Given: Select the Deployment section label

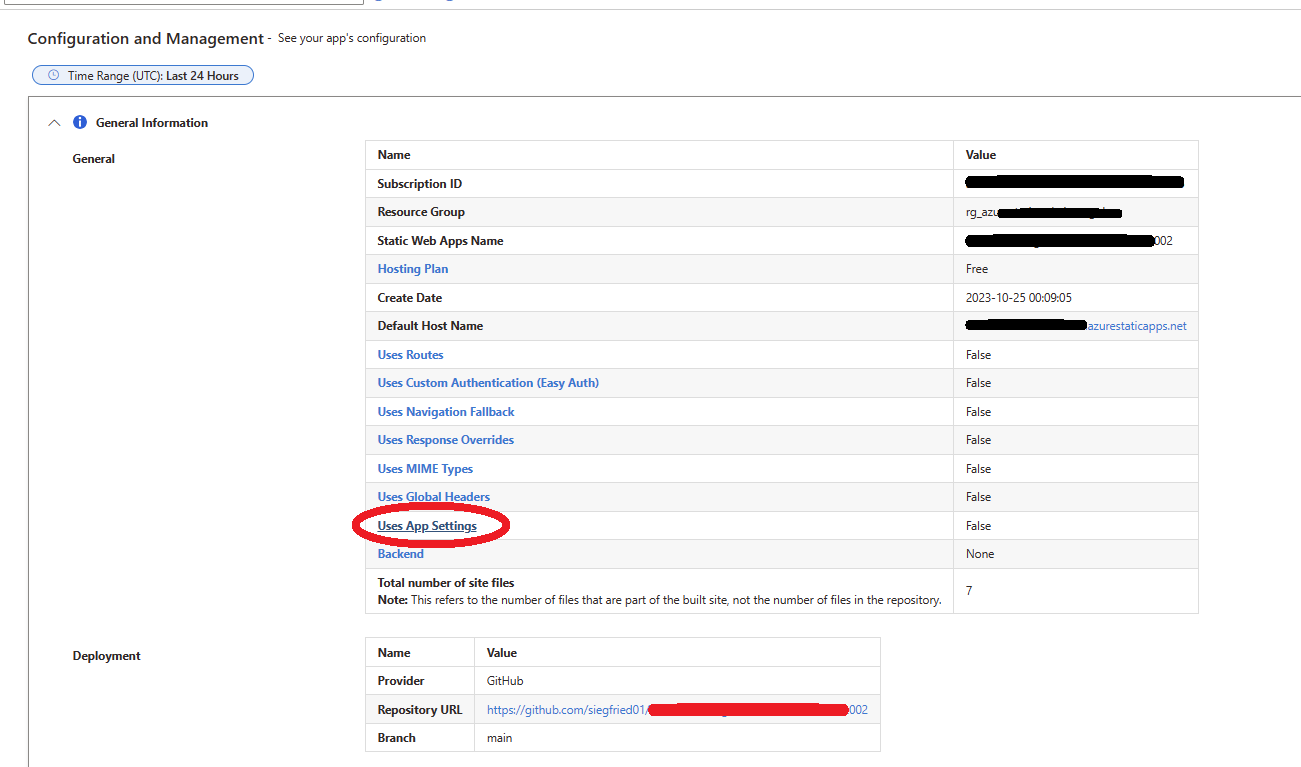Looking at the screenshot, I should click(x=106, y=656).
